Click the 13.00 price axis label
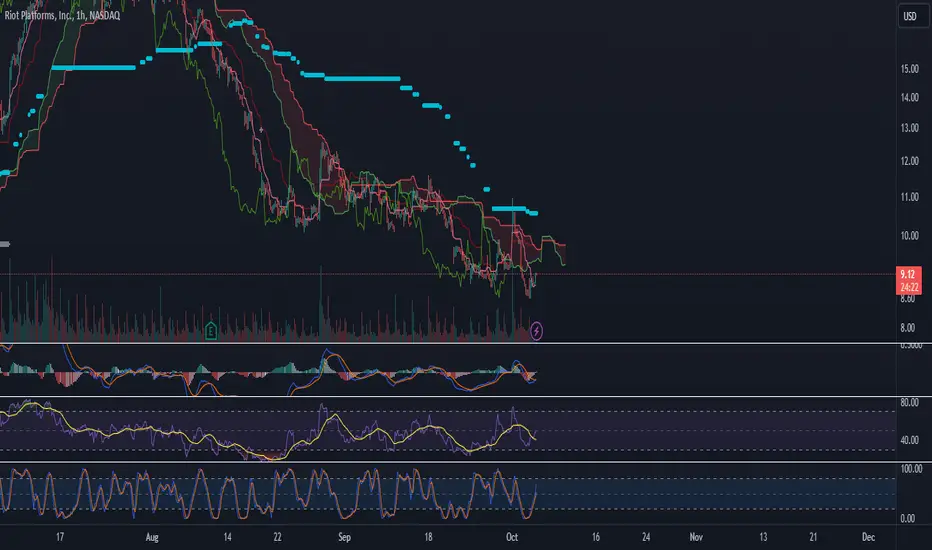This screenshot has width=932, height=550. point(909,128)
